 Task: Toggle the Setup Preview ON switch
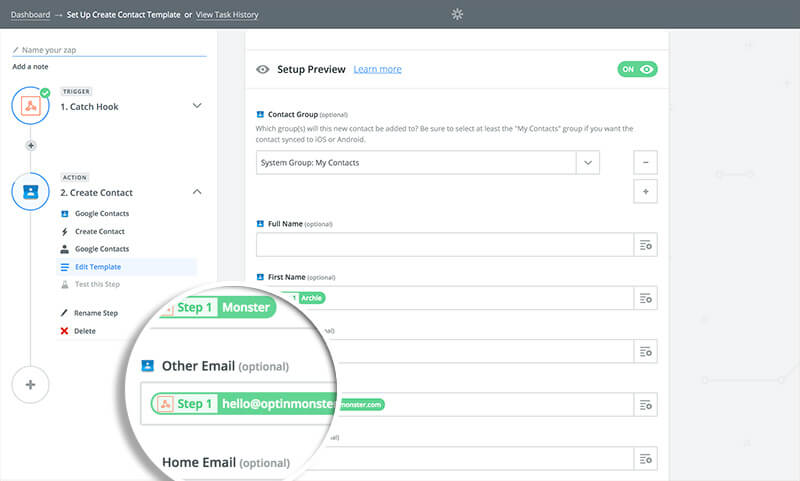pyautogui.click(x=637, y=69)
